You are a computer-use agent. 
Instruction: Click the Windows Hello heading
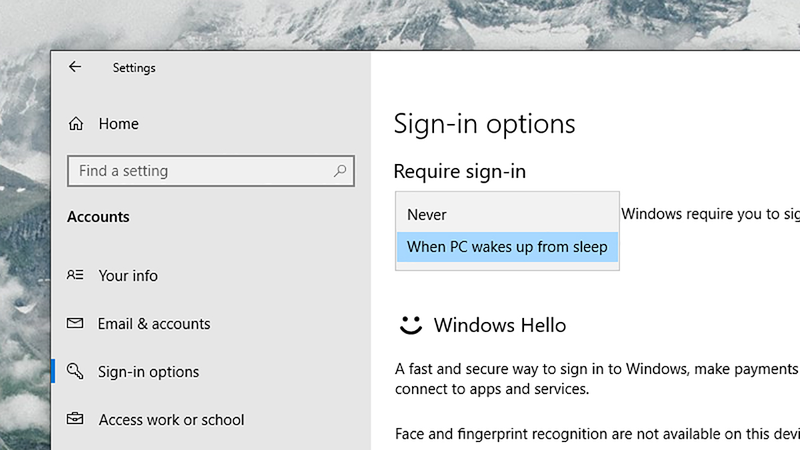[x=500, y=325]
